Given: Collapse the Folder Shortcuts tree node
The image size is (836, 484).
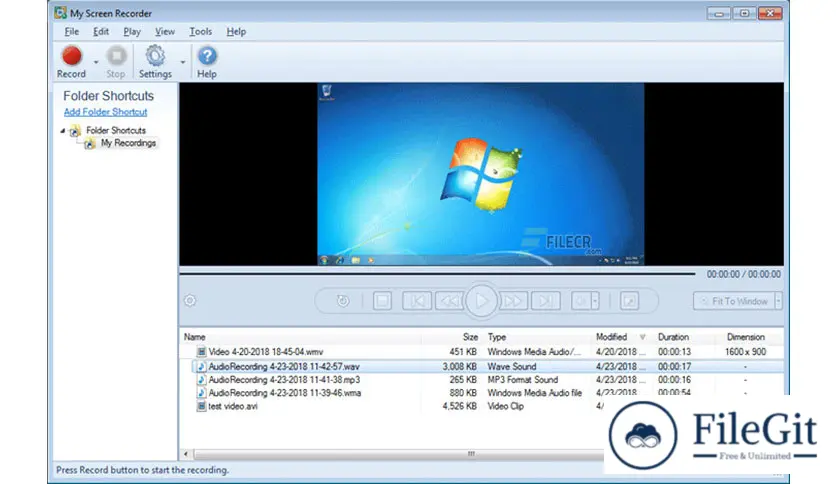Looking at the screenshot, I should 63,131.
